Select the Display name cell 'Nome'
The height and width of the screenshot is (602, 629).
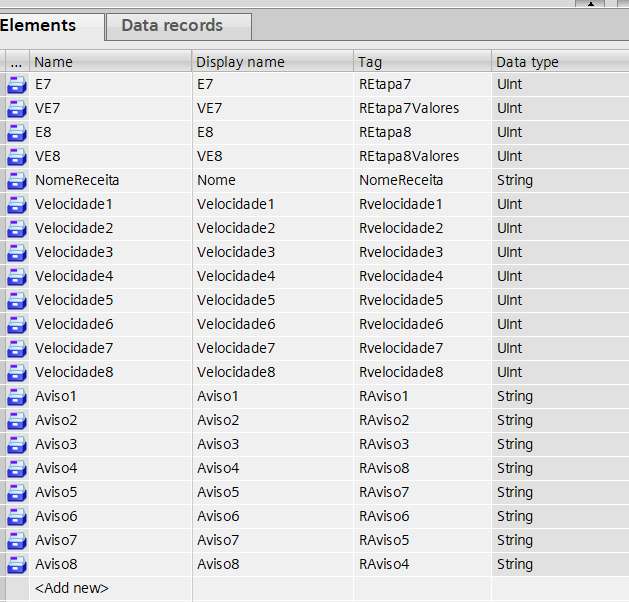coord(217,181)
